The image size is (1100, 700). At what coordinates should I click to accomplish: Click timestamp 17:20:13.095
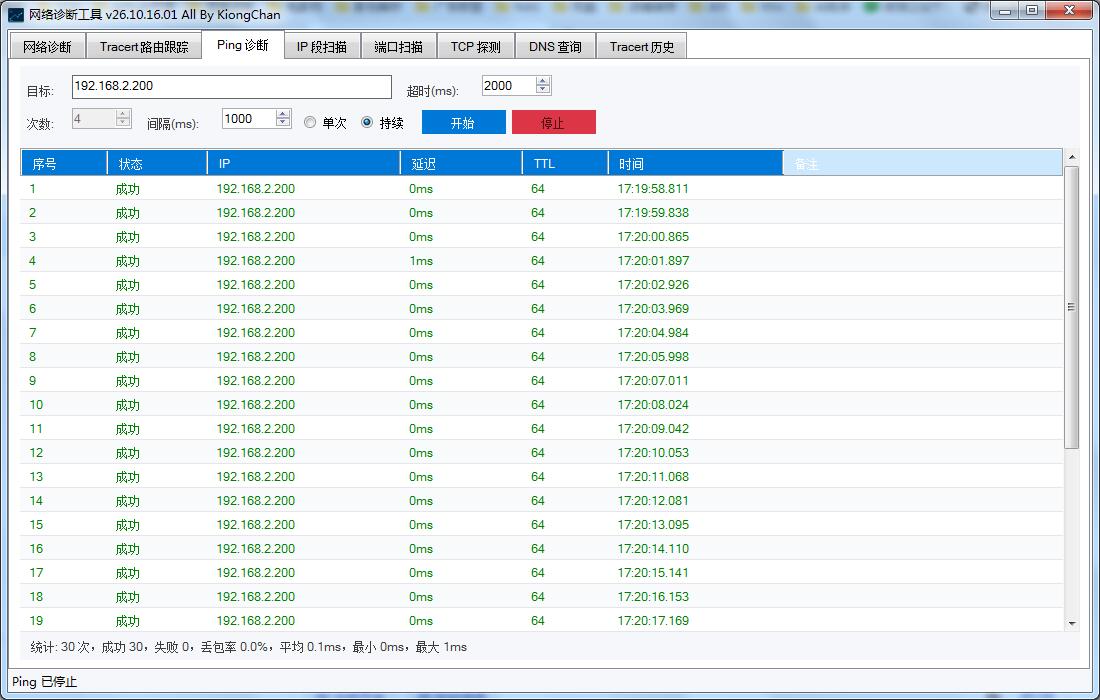pyautogui.click(x=653, y=525)
